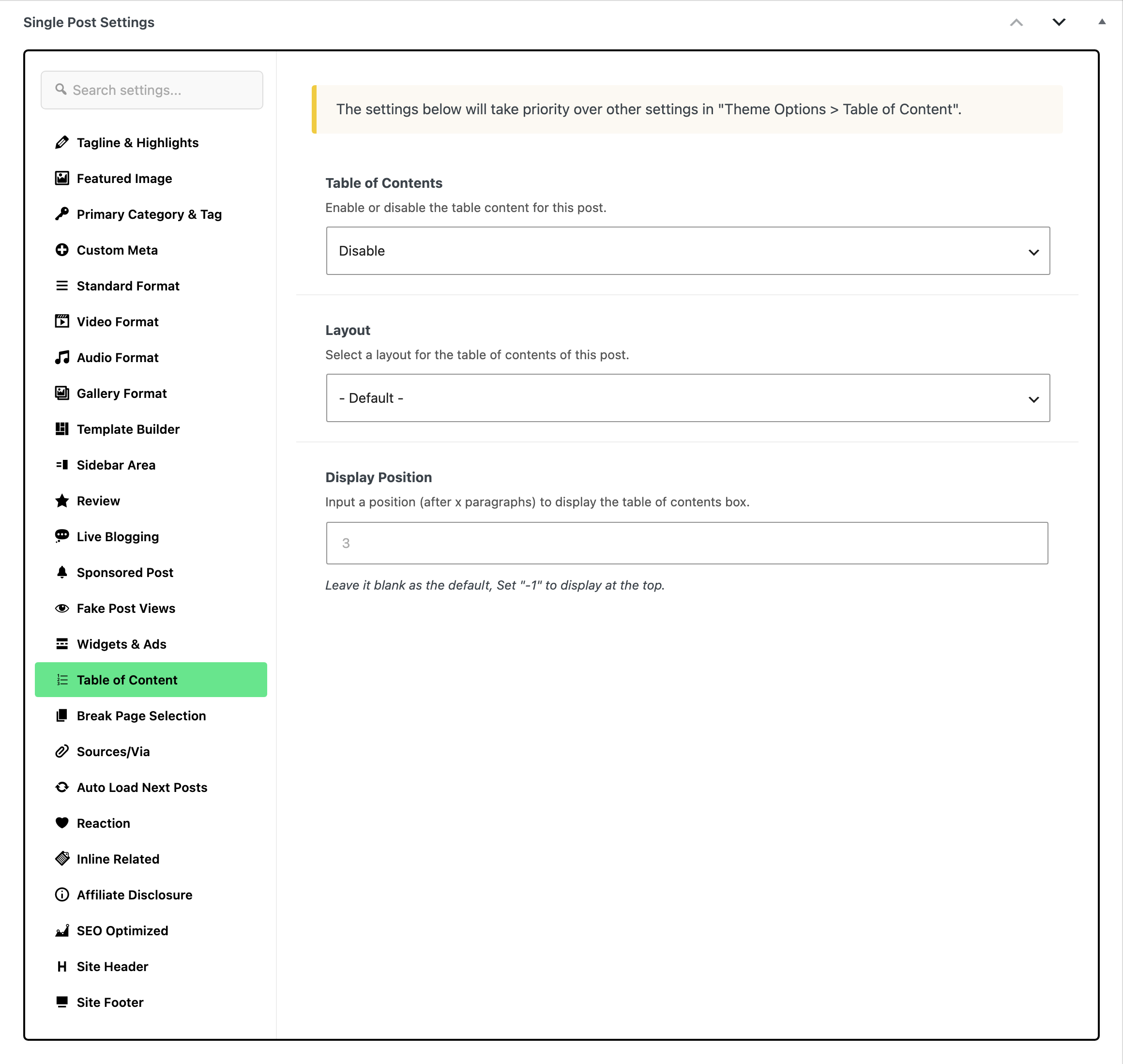Select the active Table of Content tab
This screenshot has width=1123, height=1064.
(x=151, y=680)
